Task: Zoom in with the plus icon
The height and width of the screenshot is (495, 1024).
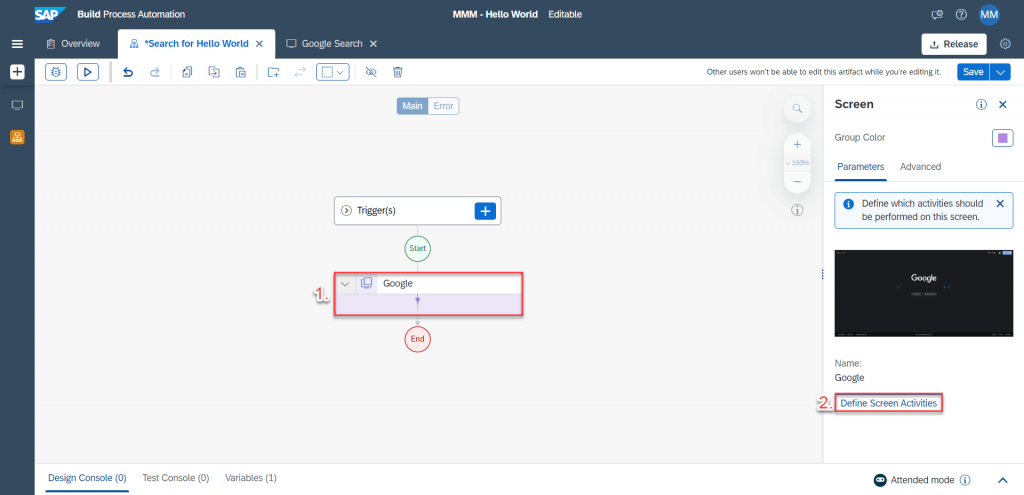Action: (797, 145)
